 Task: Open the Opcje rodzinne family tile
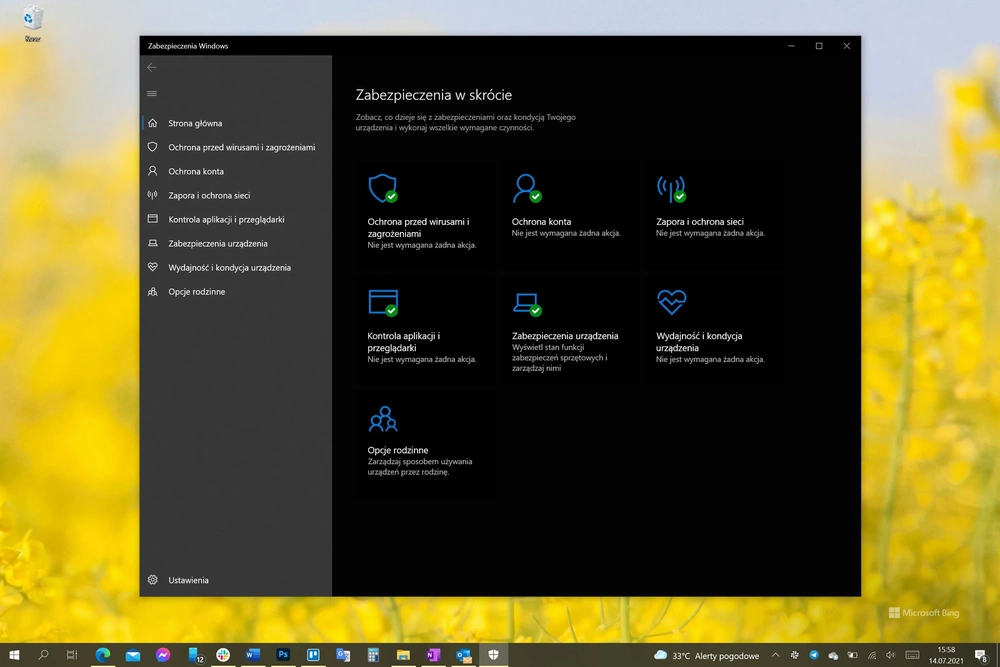coord(425,444)
